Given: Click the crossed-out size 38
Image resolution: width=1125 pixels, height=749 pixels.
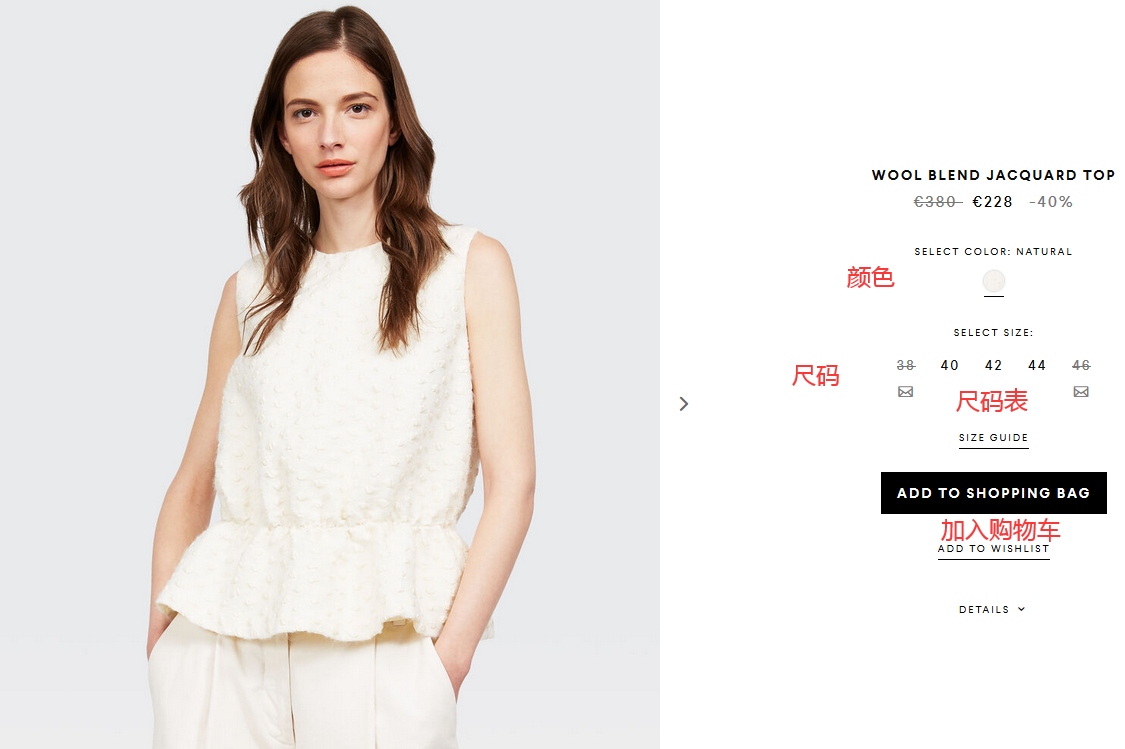Looking at the screenshot, I should (x=905, y=365).
